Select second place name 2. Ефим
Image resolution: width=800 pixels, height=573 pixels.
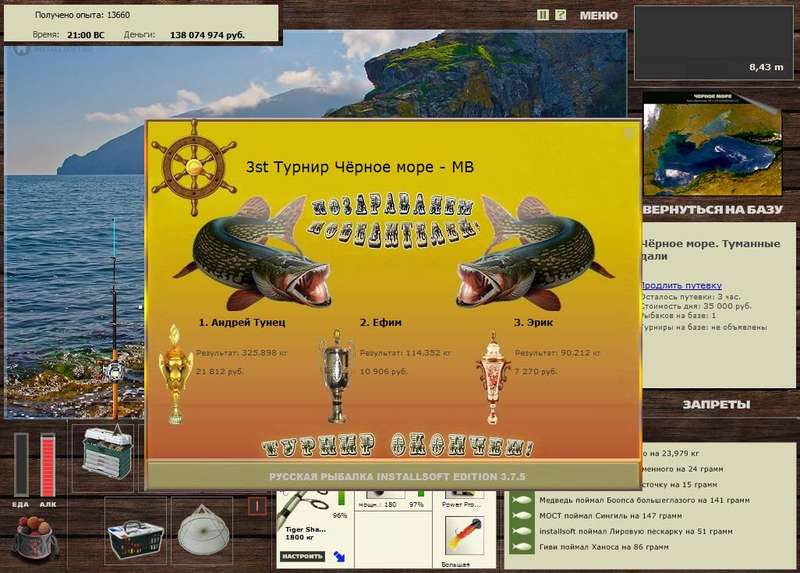point(381,322)
